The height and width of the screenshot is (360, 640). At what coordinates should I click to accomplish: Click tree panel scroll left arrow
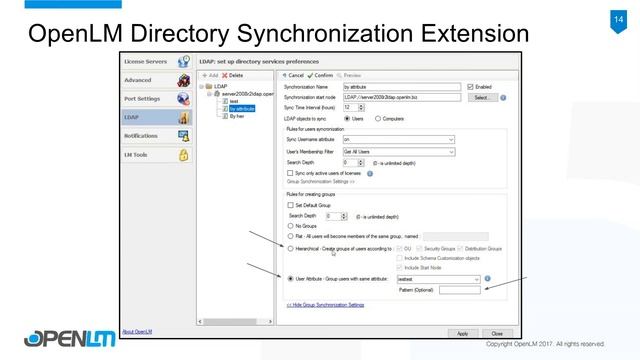(x=200, y=322)
